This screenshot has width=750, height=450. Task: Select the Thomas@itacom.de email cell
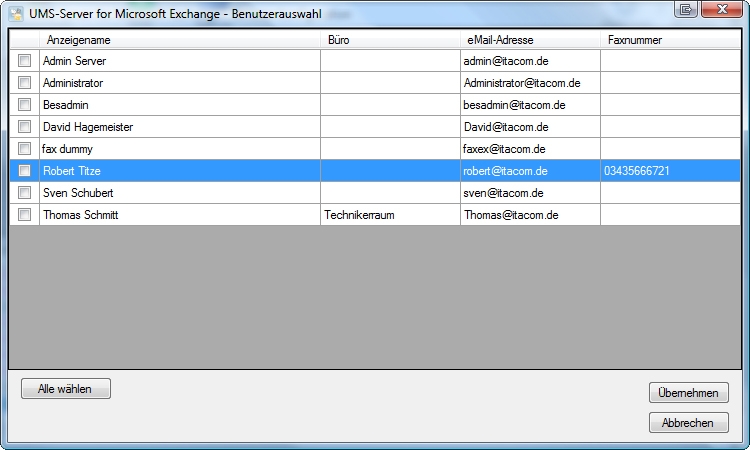pyautogui.click(x=530, y=215)
